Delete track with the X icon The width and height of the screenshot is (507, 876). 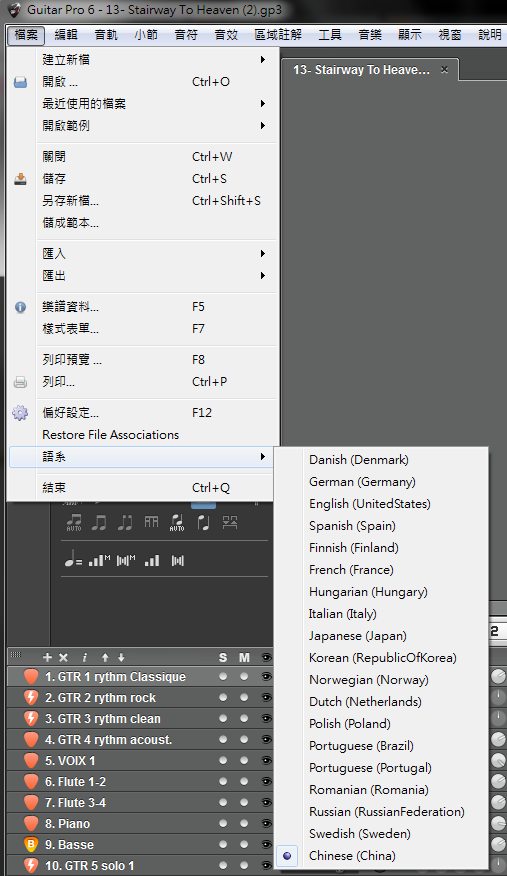click(63, 658)
